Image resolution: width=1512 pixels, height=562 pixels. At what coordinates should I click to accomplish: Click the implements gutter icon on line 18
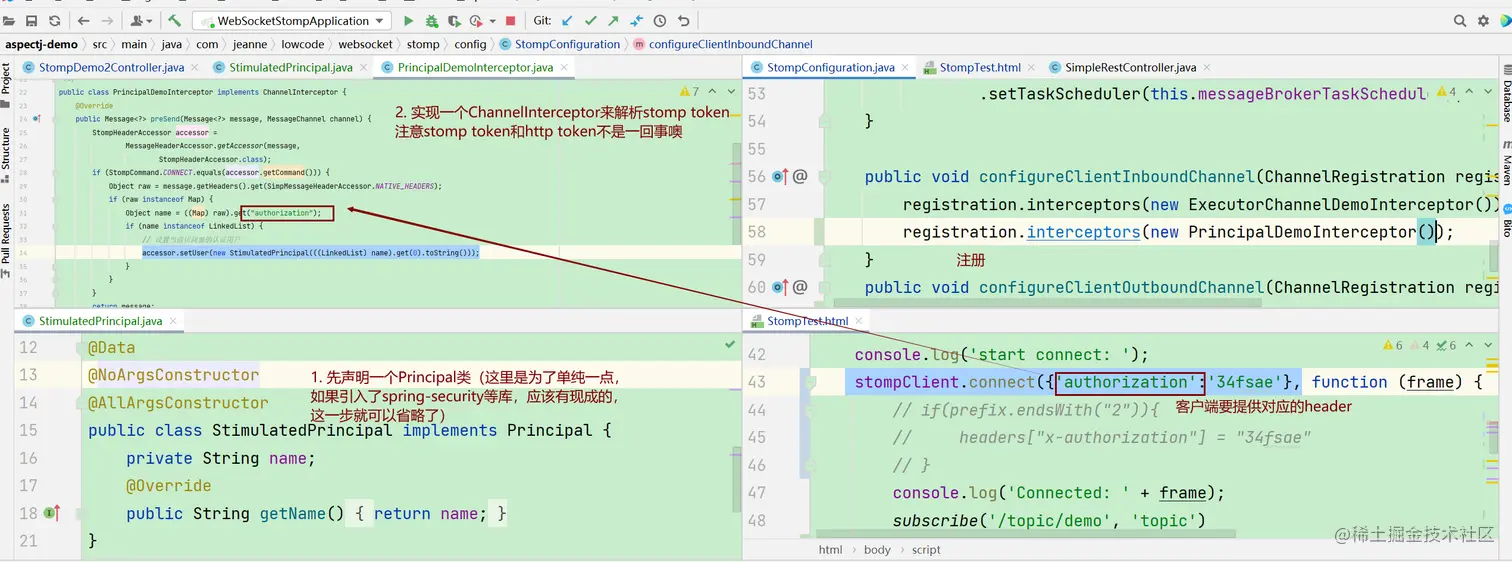pos(52,513)
